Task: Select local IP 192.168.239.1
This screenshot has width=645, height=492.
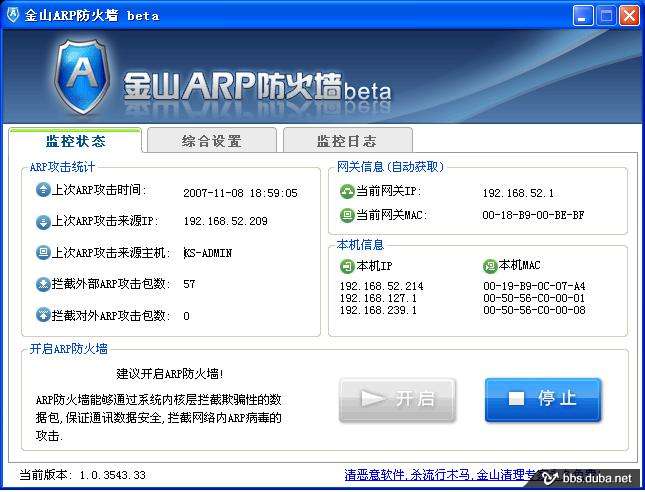Action: [x=378, y=310]
